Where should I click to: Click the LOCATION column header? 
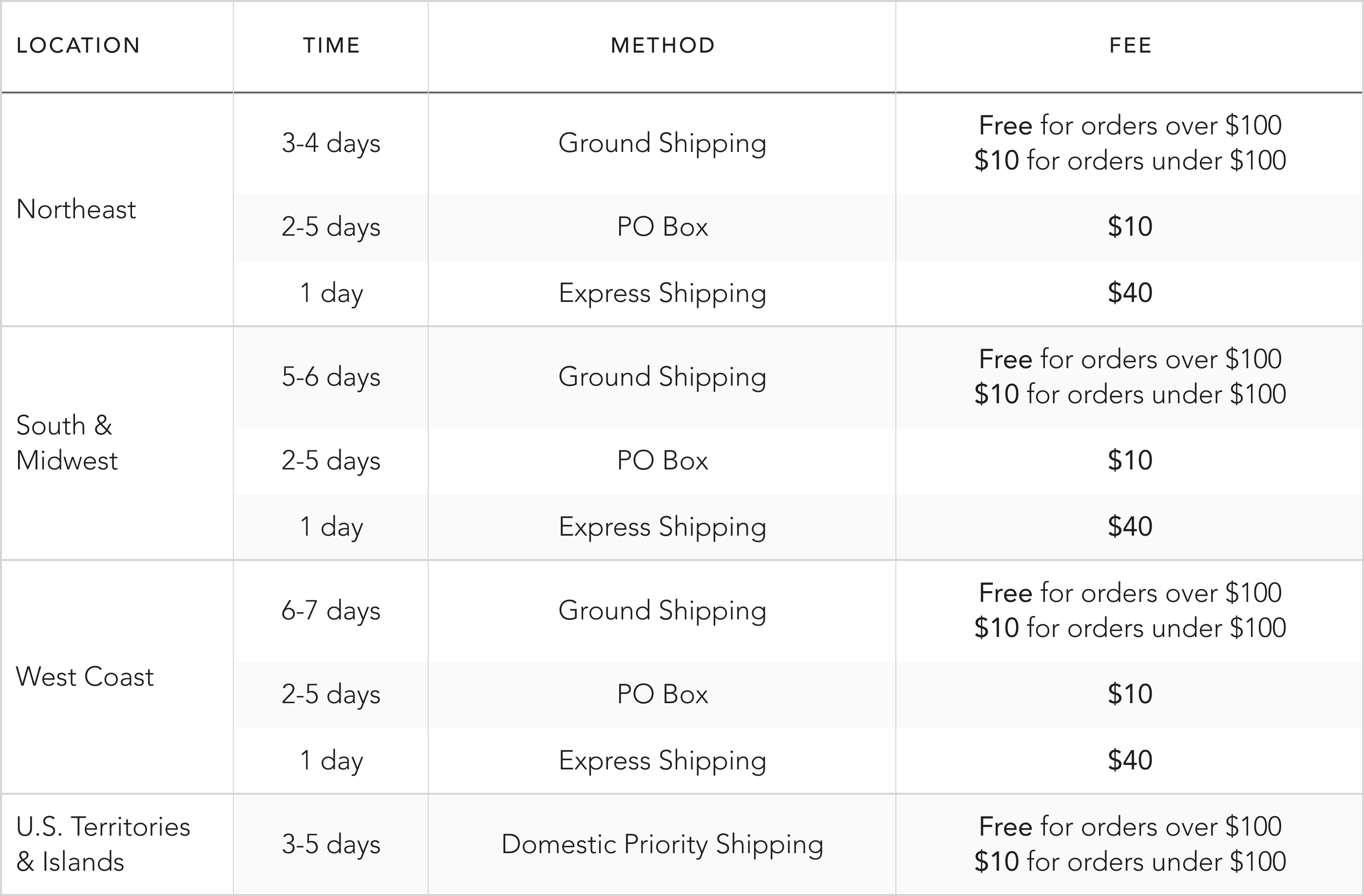(x=78, y=45)
